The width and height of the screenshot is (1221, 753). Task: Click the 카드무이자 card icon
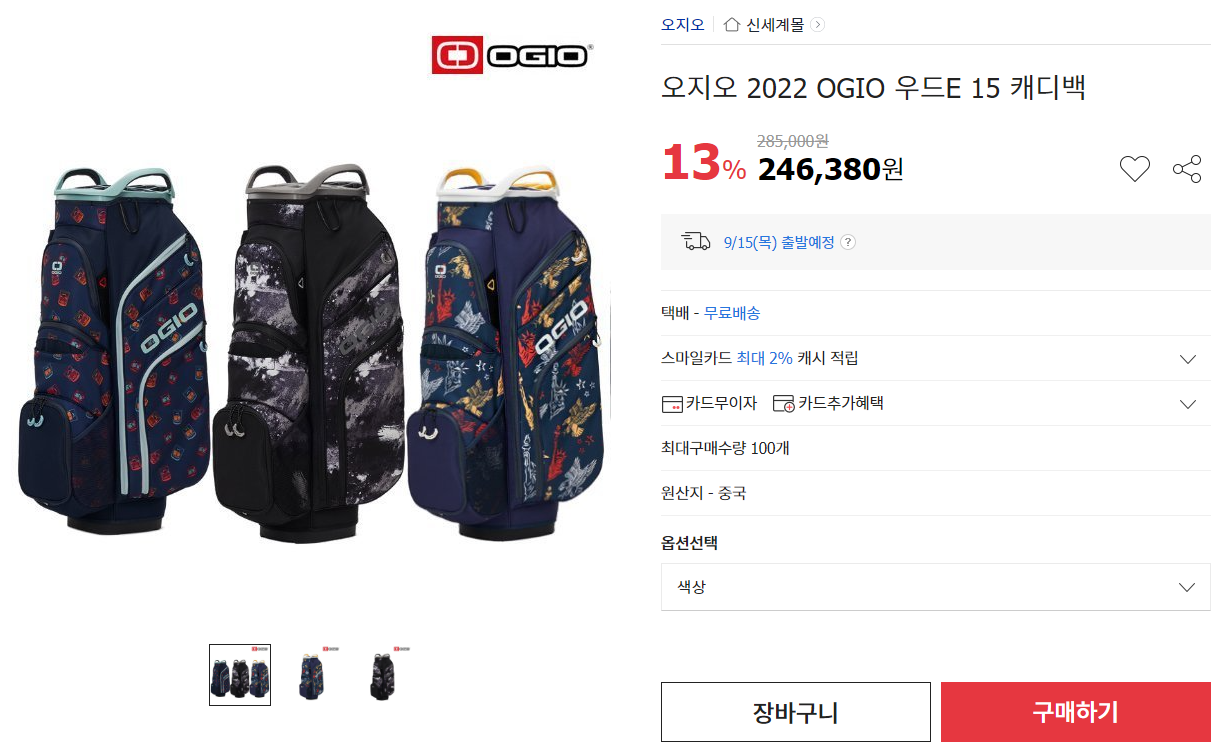tap(672, 404)
